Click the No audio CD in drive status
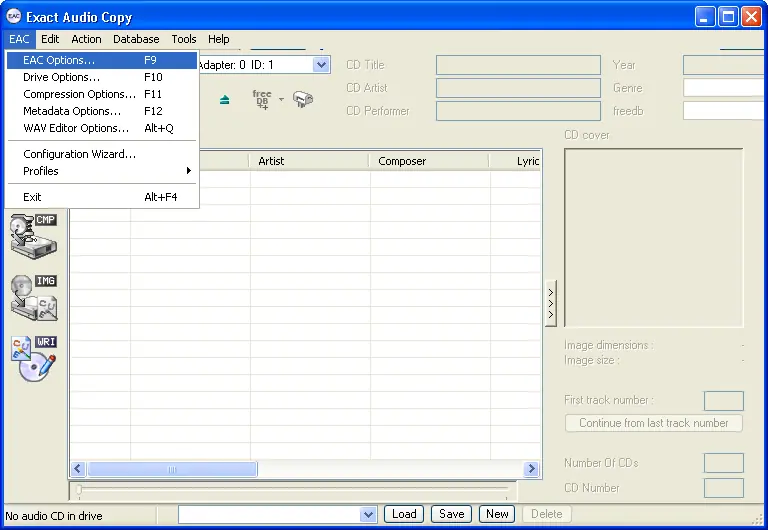The height and width of the screenshot is (530, 768). 54,516
